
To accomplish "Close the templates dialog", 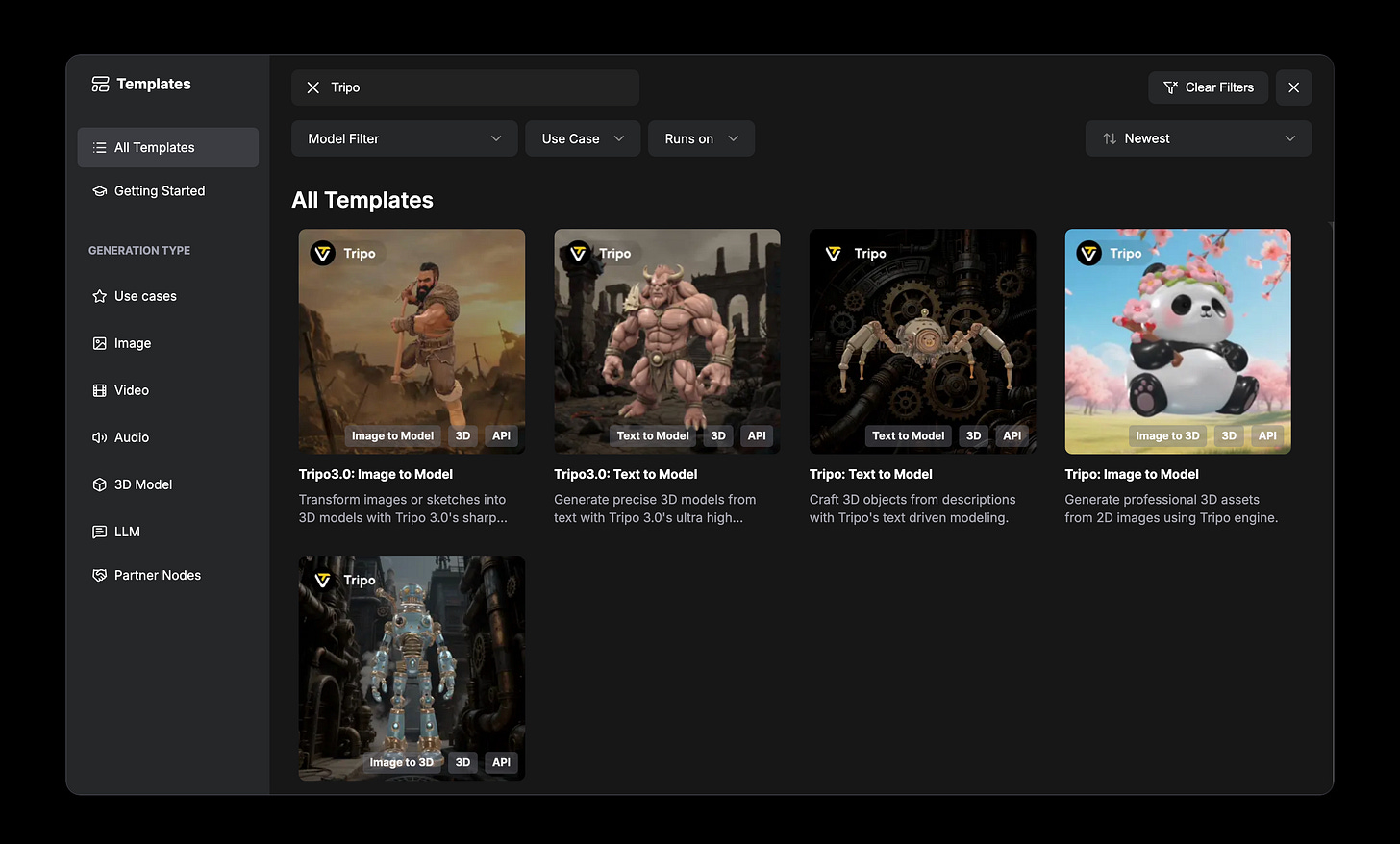I will click(1293, 87).
